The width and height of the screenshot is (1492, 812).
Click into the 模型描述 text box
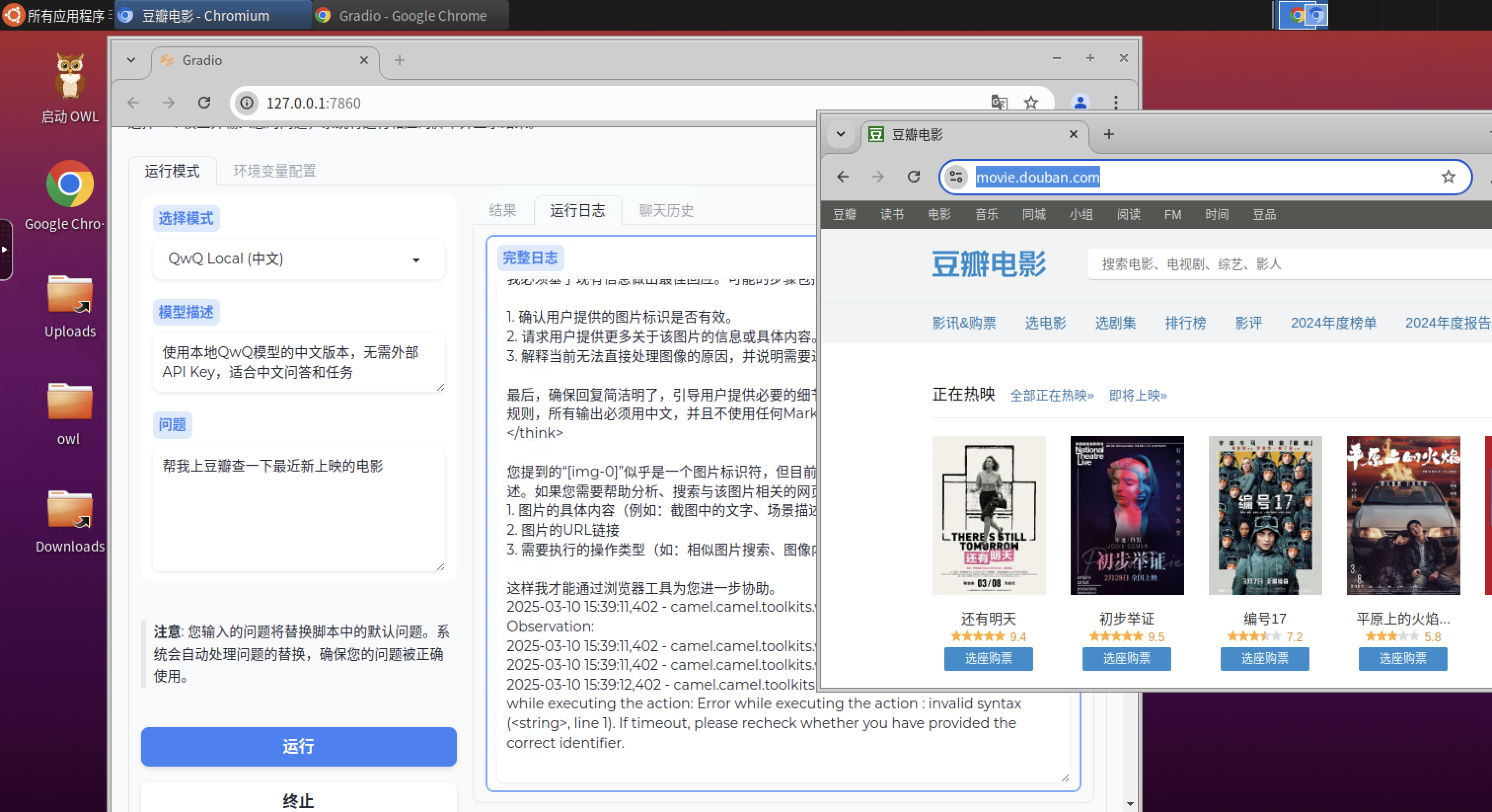click(x=299, y=363)
